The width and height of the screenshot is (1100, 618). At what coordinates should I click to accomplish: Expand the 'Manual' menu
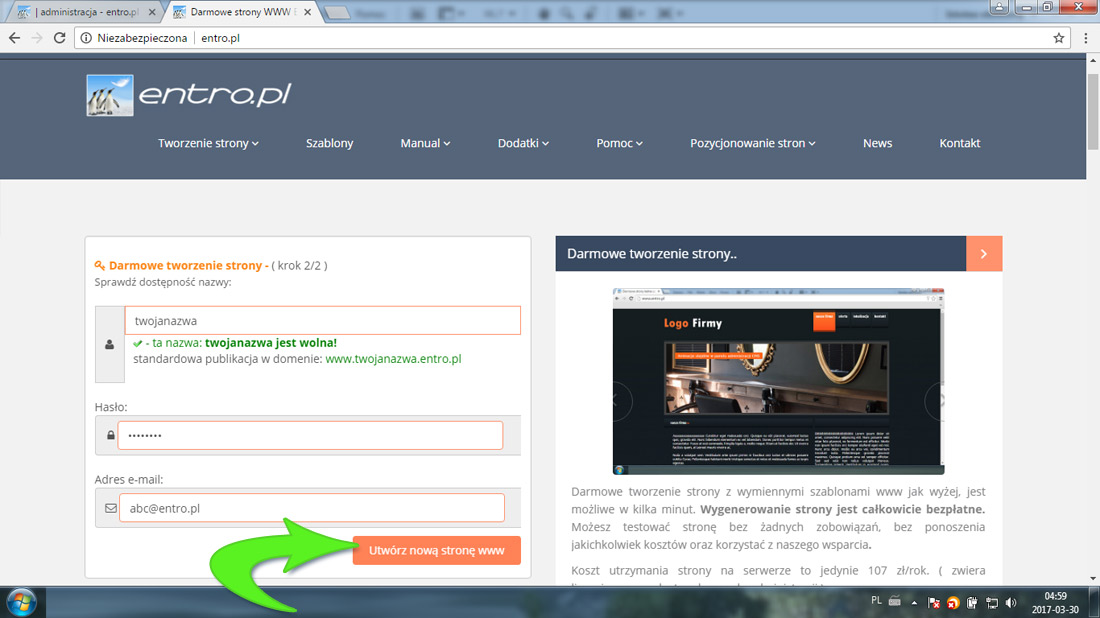(x=425, y=143)
